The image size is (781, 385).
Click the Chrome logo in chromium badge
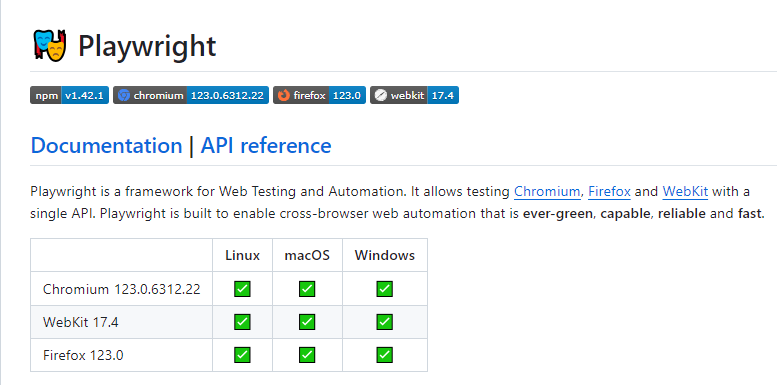coord(124,95)
